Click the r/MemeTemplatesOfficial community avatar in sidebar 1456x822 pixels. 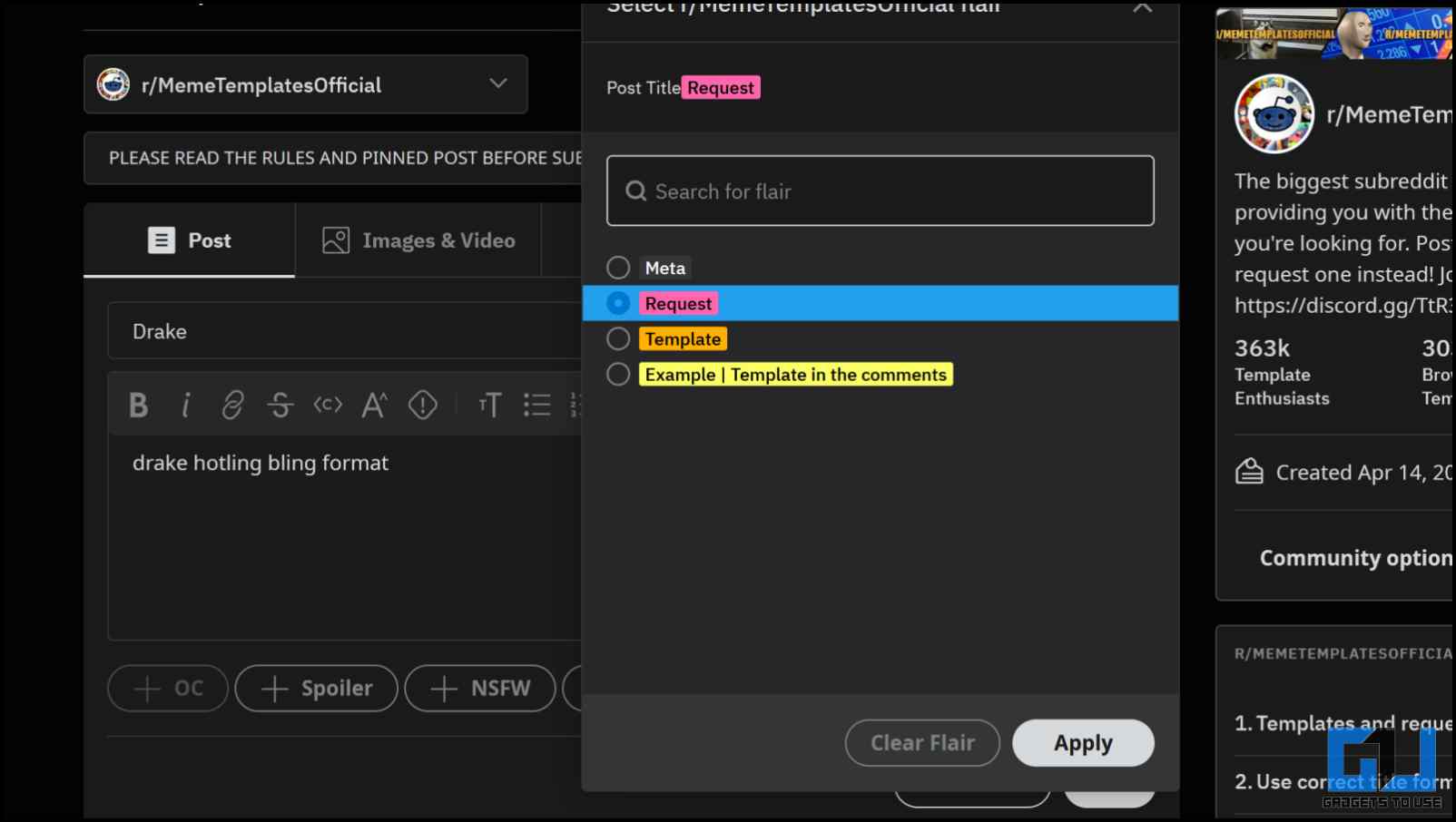[1274, 114]
